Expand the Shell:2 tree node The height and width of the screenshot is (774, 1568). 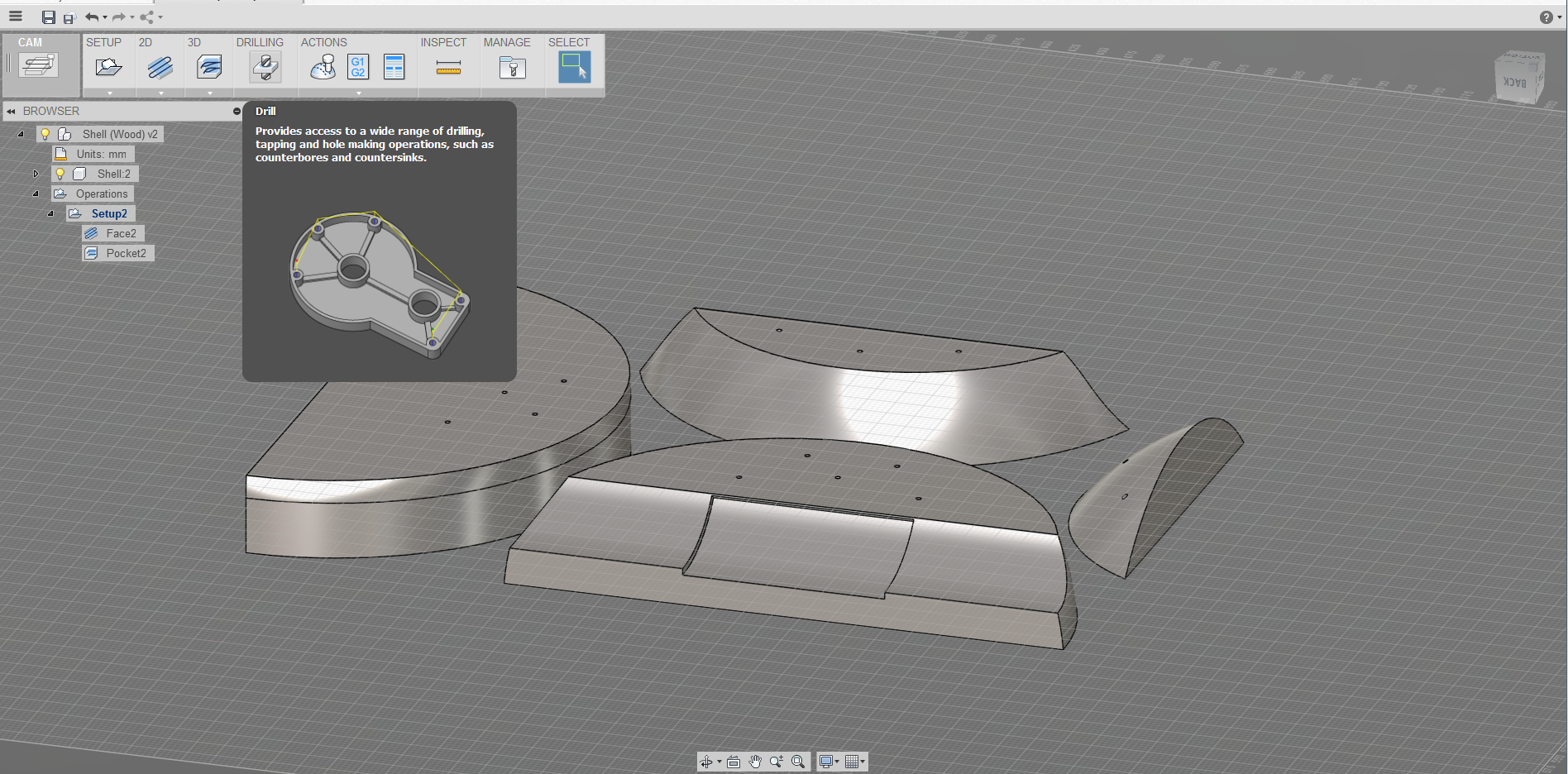pos(36,174)
